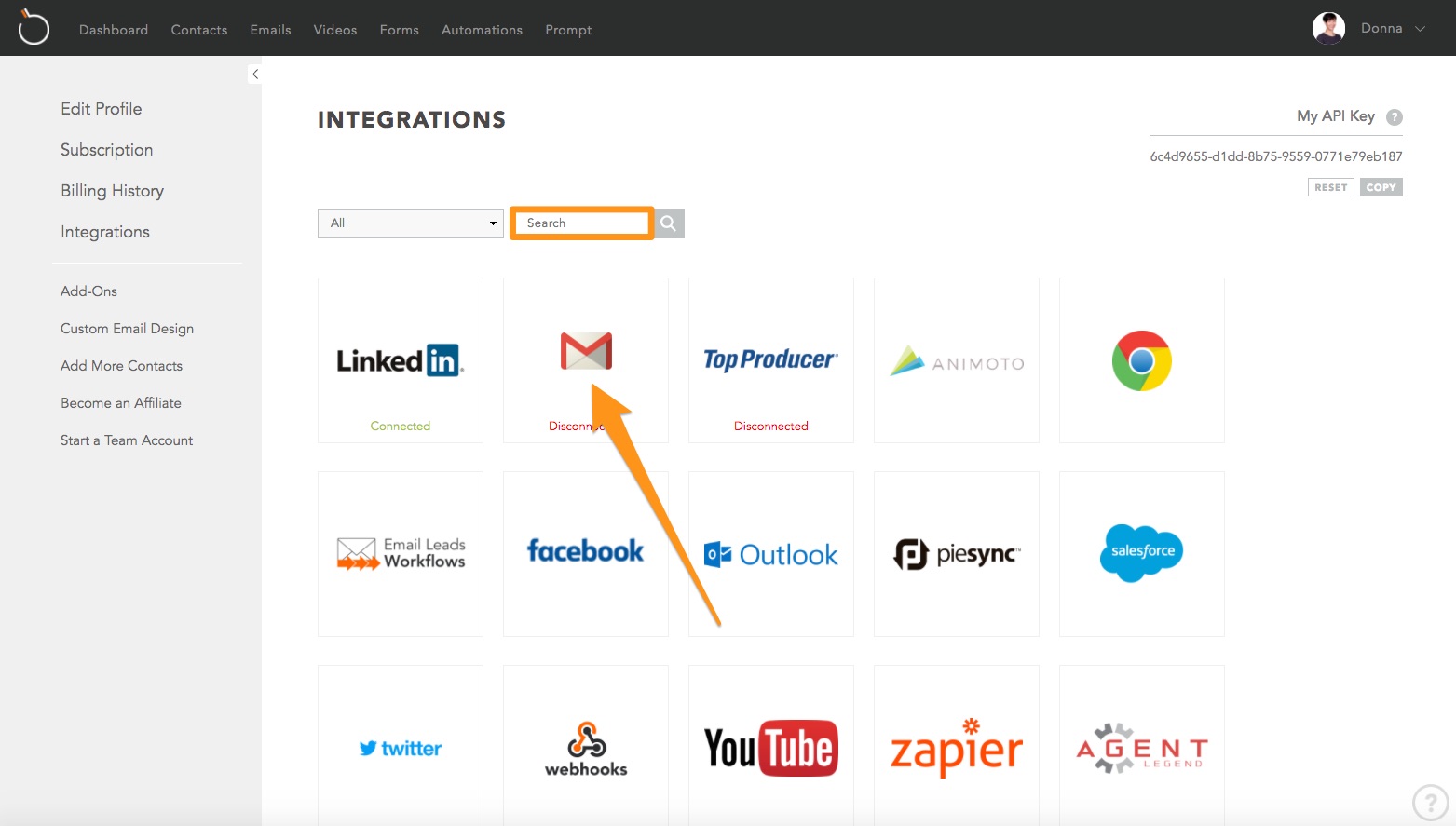This screenshot has height=826, width=1456.
Task: Go to the Dashboard menu
Action: pyautogui.click(x=114, y=30)
